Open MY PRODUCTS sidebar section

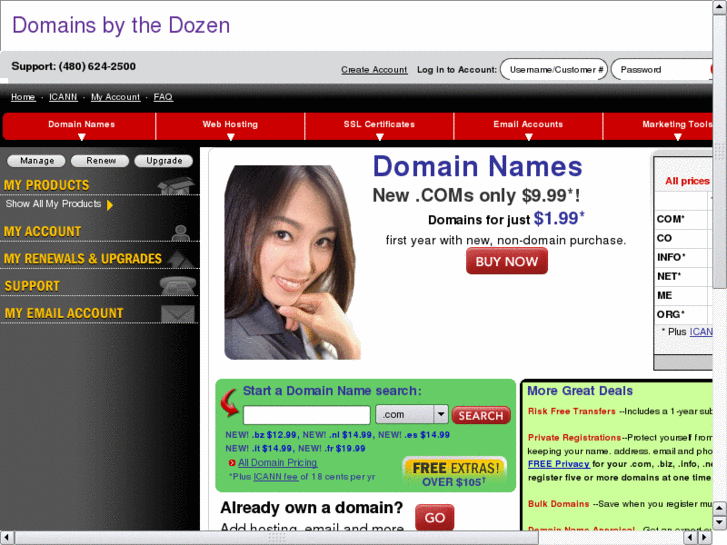(46, 185)
